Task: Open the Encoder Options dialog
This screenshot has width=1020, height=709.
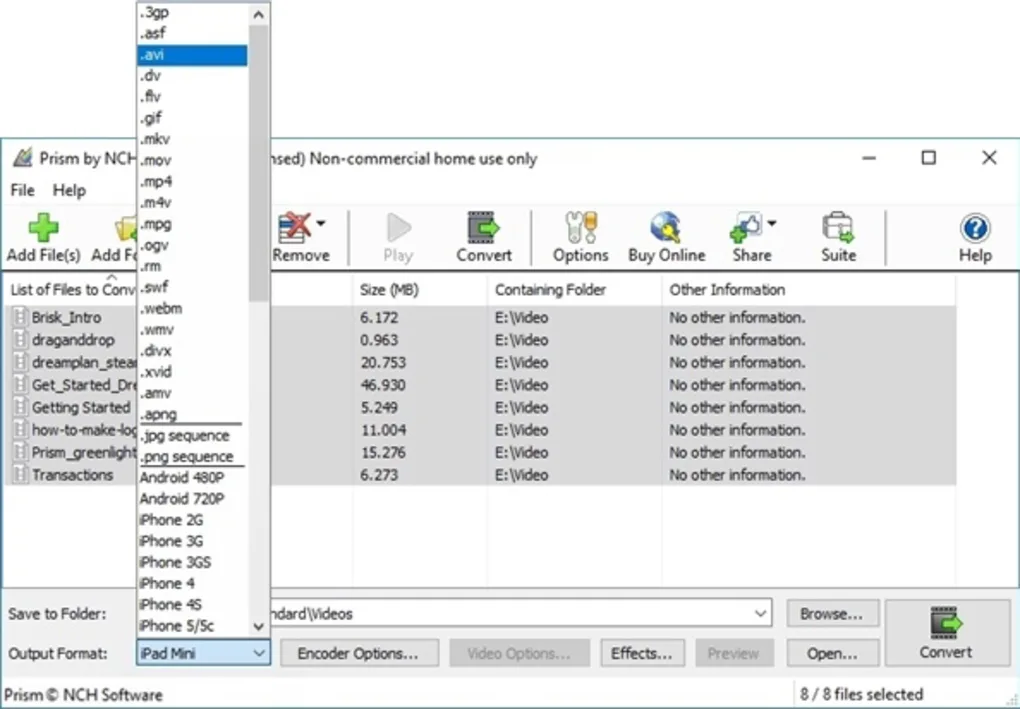Action: click(359, 653)
